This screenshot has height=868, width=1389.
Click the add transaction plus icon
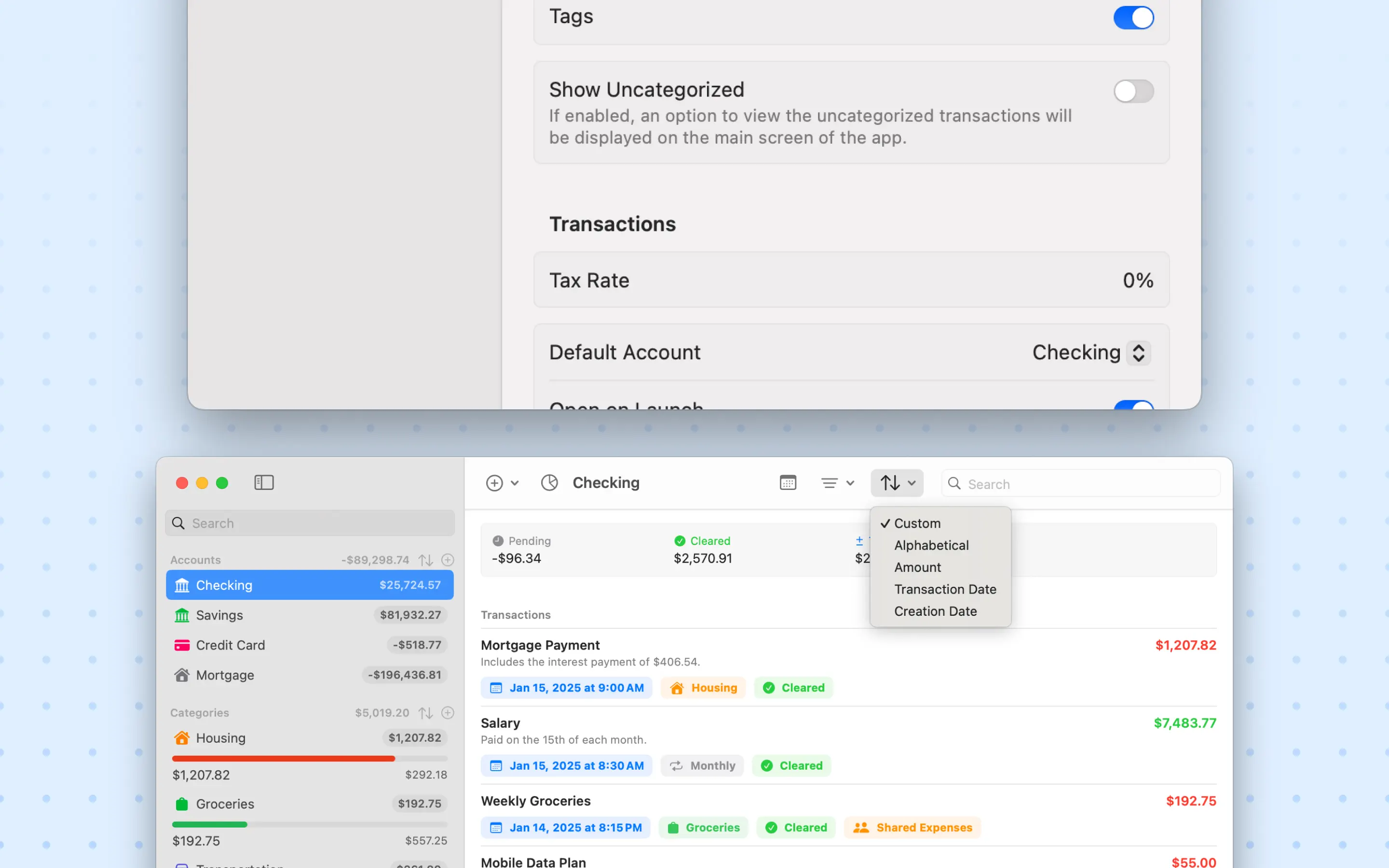pos(494,483)
